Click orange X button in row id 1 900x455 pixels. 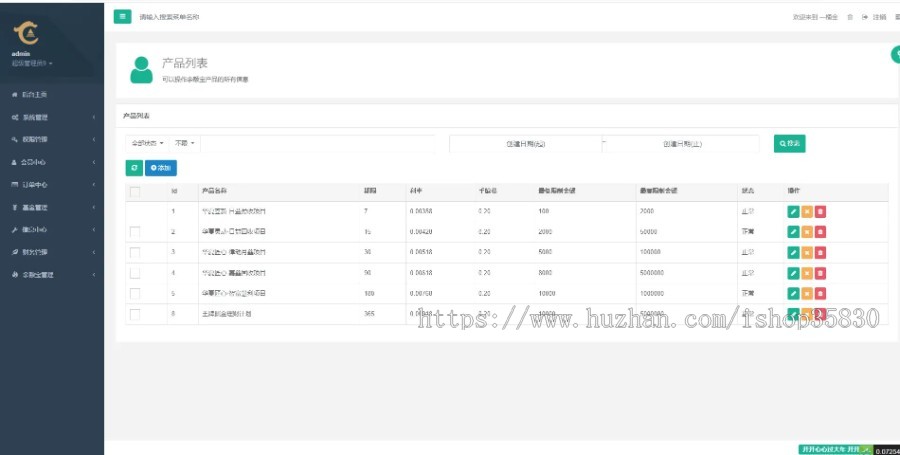pos(807,212)
